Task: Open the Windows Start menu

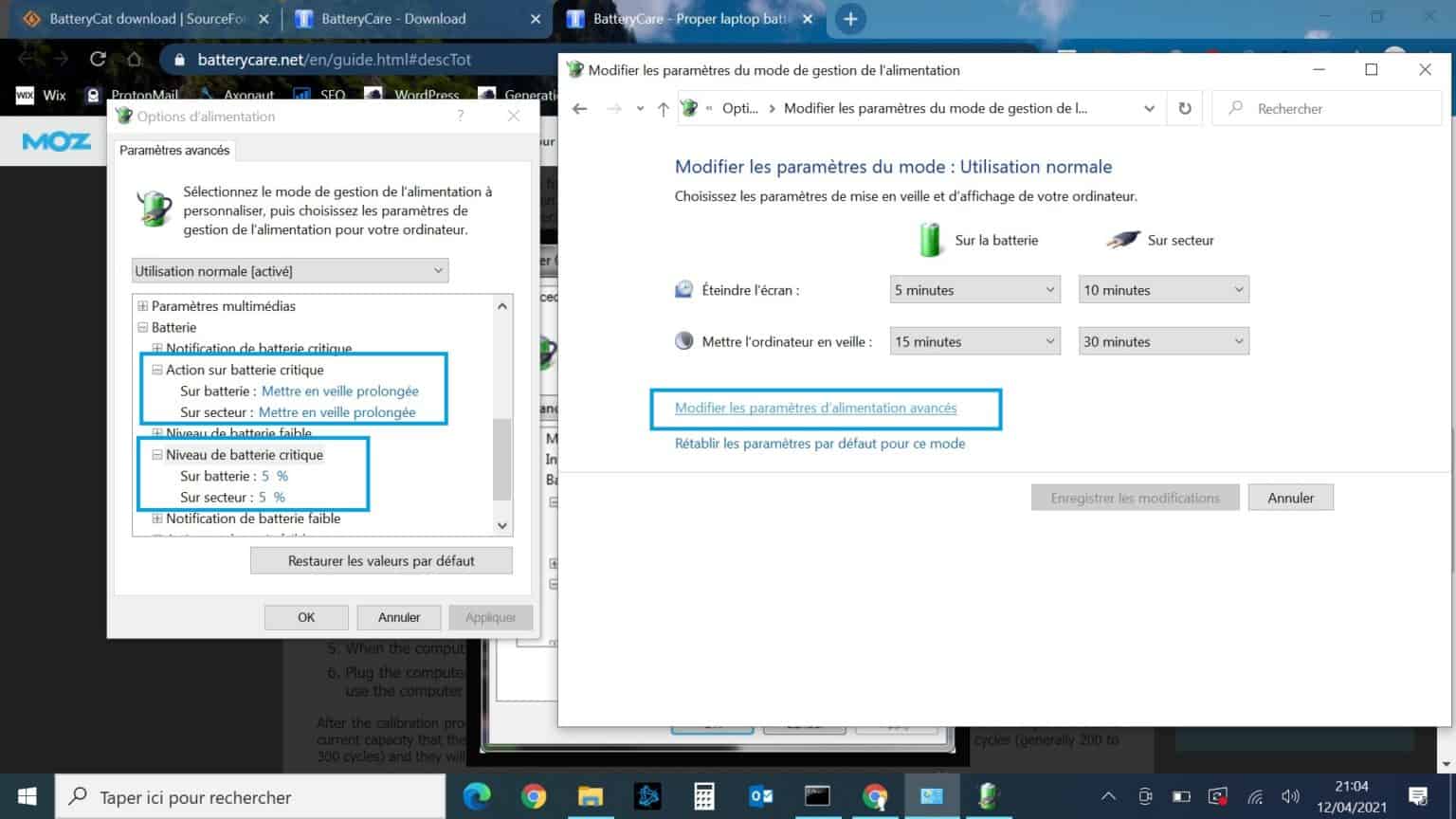Action: coord(27,796)
